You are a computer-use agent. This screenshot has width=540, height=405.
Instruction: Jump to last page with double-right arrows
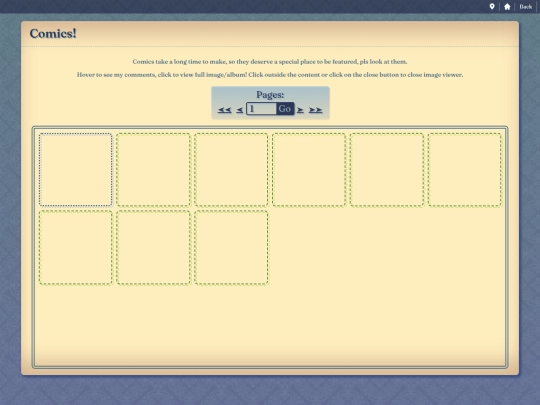[315, 110]
